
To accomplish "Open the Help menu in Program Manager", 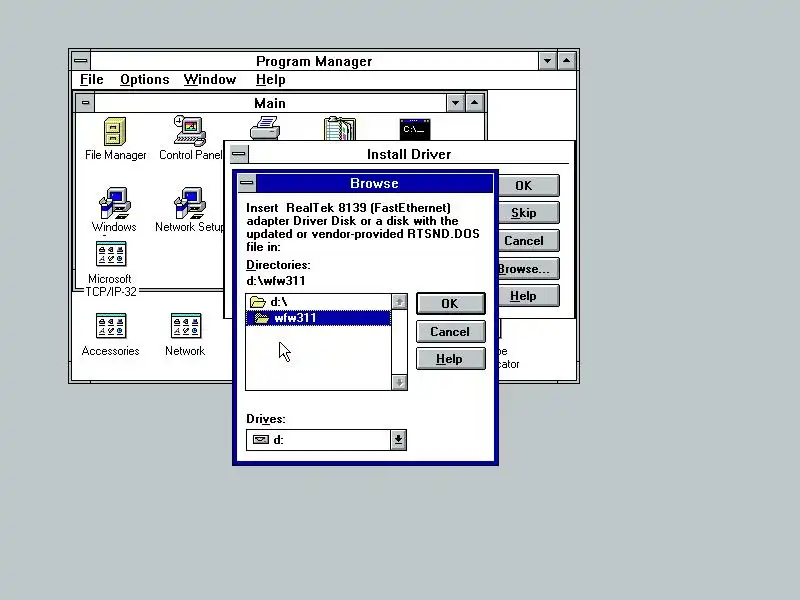I will [270, 80].
